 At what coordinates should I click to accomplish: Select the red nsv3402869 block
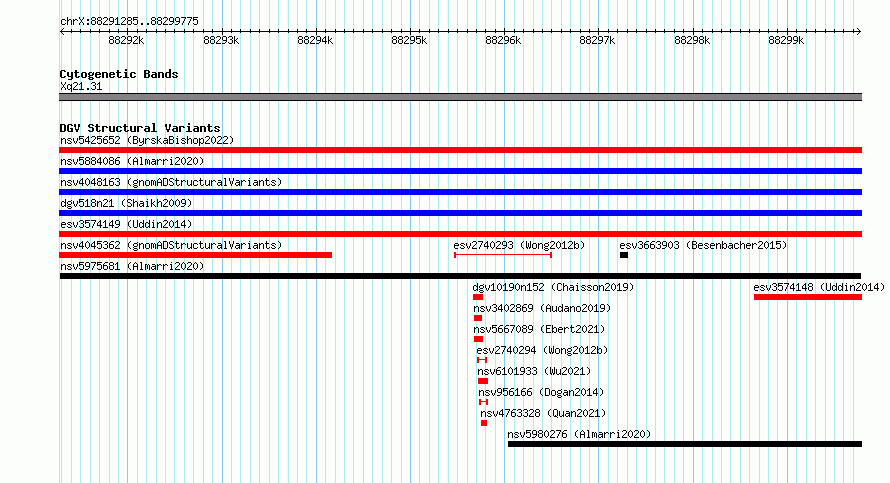pos(478,318)
